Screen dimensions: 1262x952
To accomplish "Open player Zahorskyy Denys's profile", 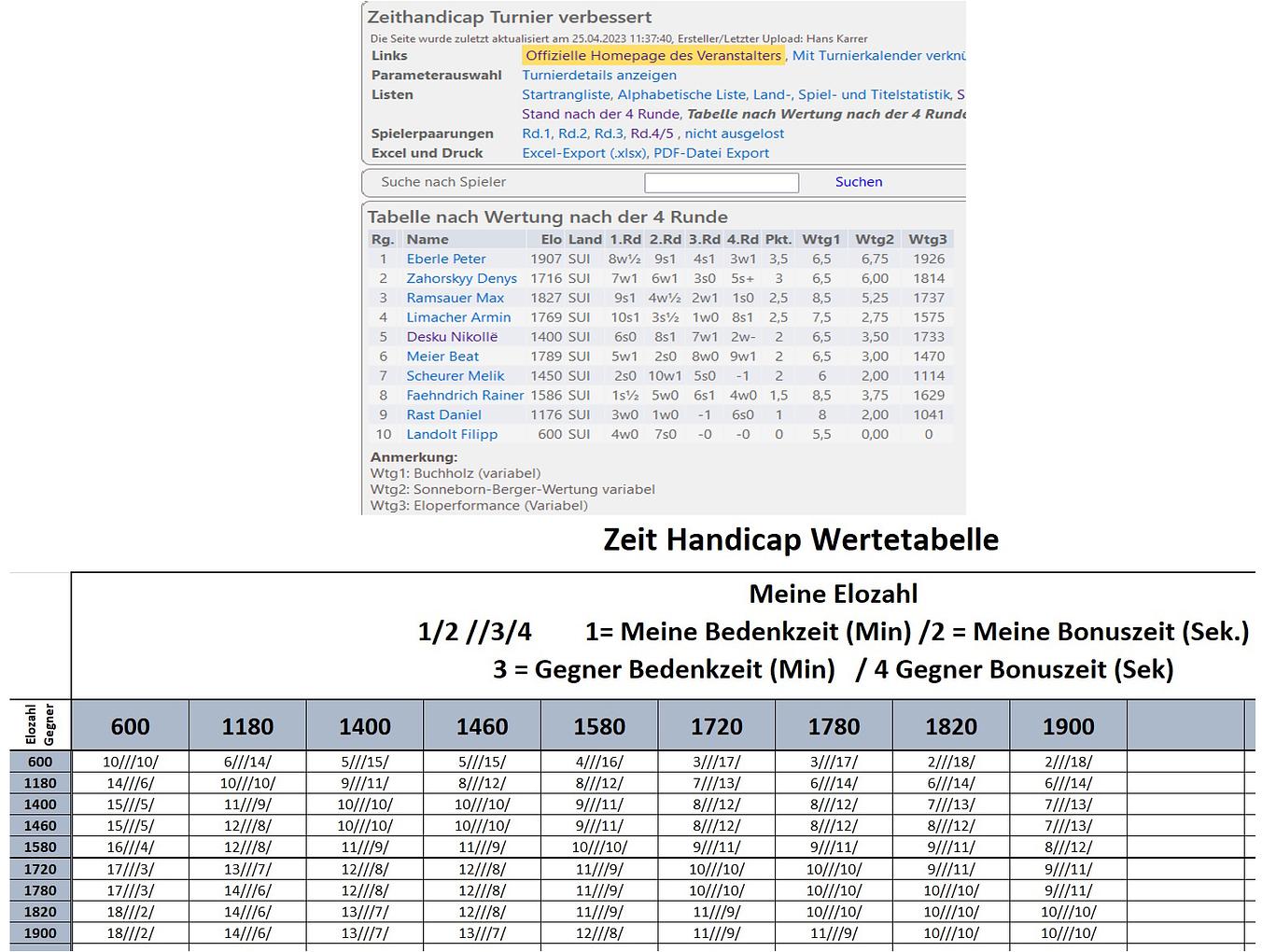I will (461, 279).
